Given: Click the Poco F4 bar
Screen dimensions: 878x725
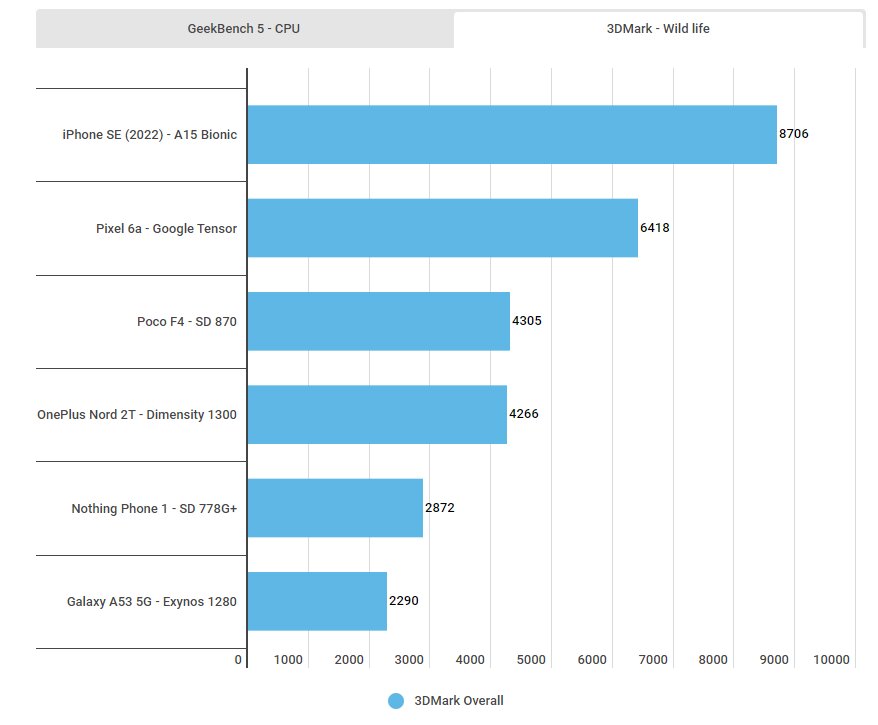Looking at the screenshot, I should tap(379, 321).
